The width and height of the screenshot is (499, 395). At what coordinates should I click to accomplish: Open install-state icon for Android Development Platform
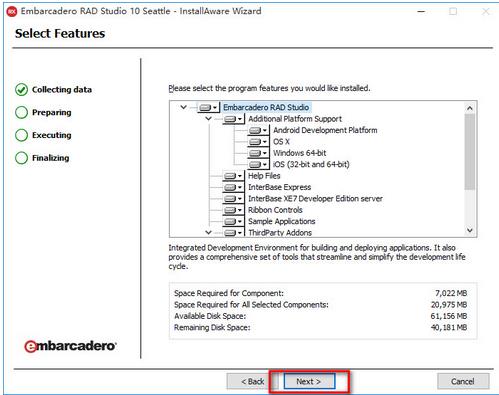click(x=258, y=130)
